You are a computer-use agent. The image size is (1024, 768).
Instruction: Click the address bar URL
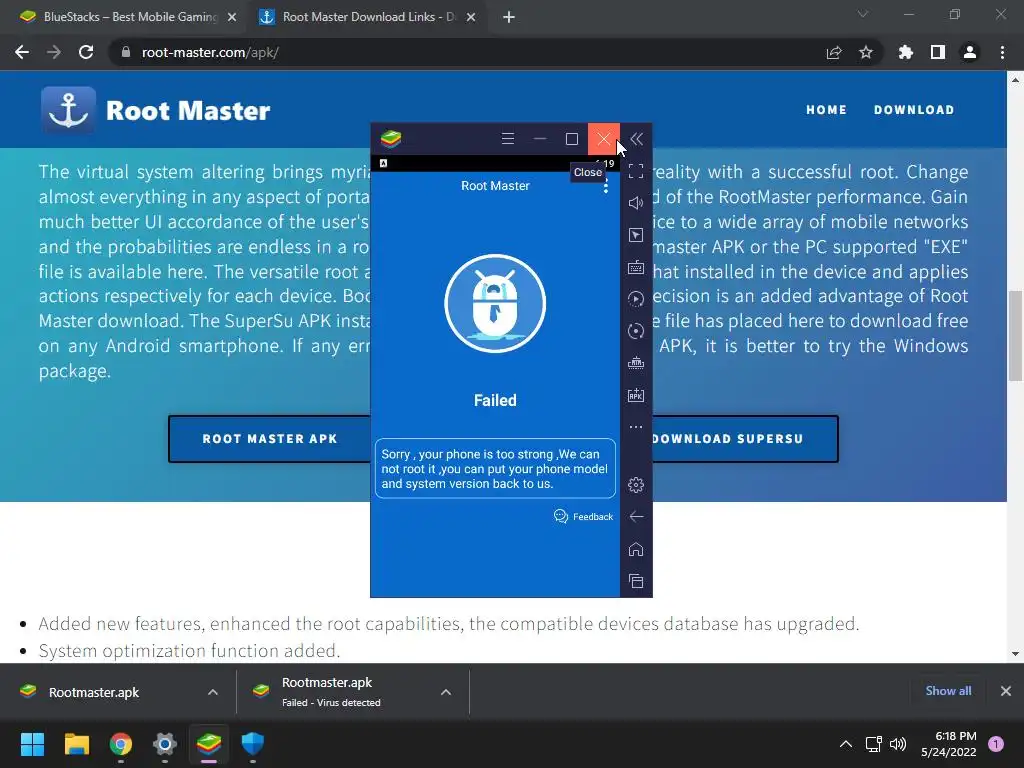click(x=210, y=52)
